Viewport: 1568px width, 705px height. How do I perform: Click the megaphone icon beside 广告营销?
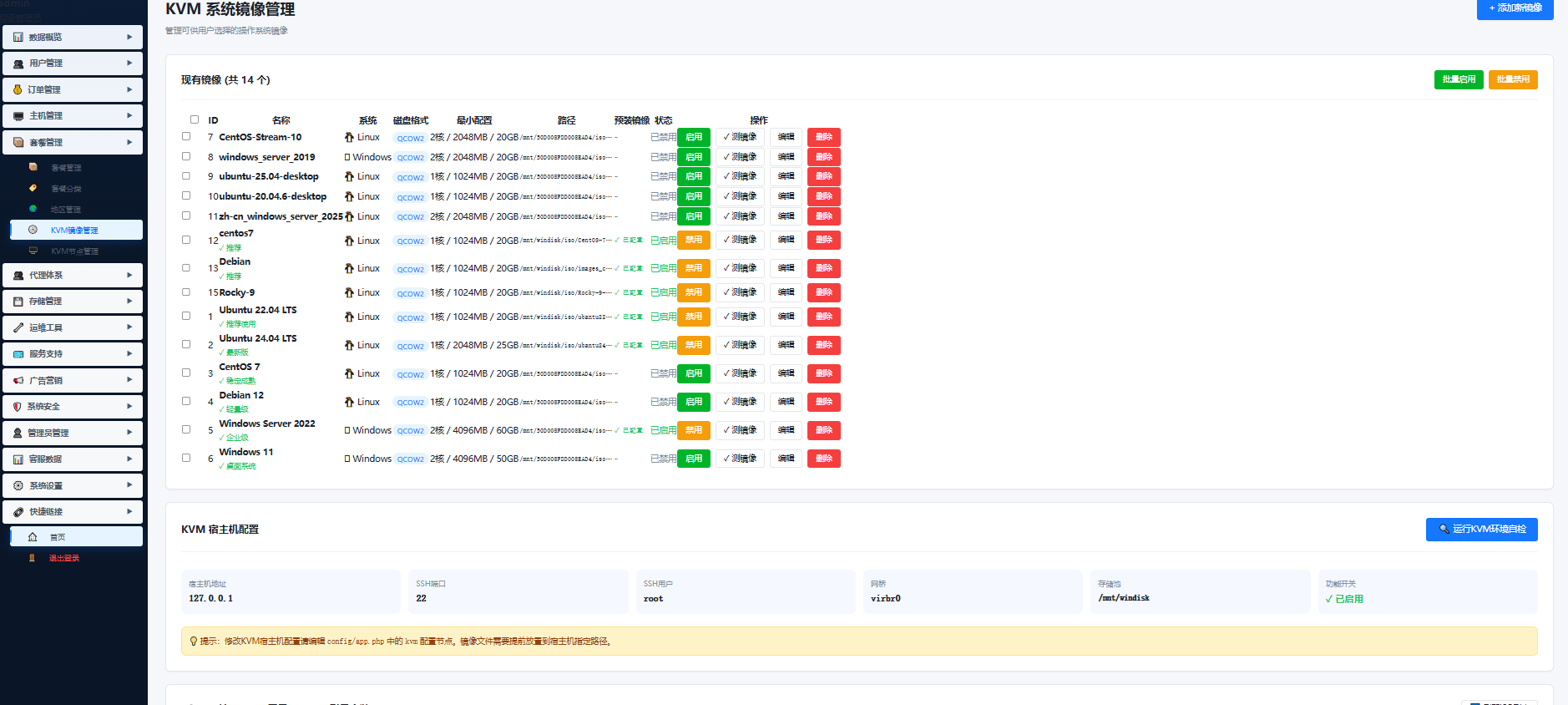click(18, 380)
